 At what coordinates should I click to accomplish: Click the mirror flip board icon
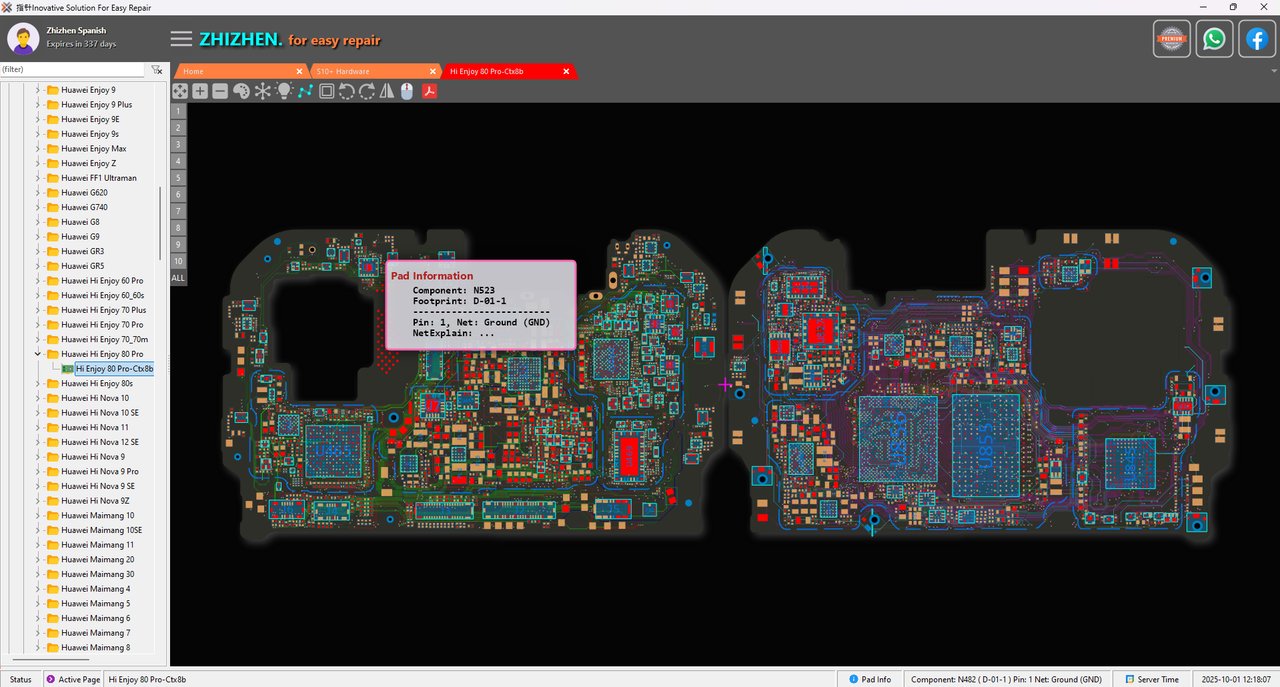click(387, 91)
